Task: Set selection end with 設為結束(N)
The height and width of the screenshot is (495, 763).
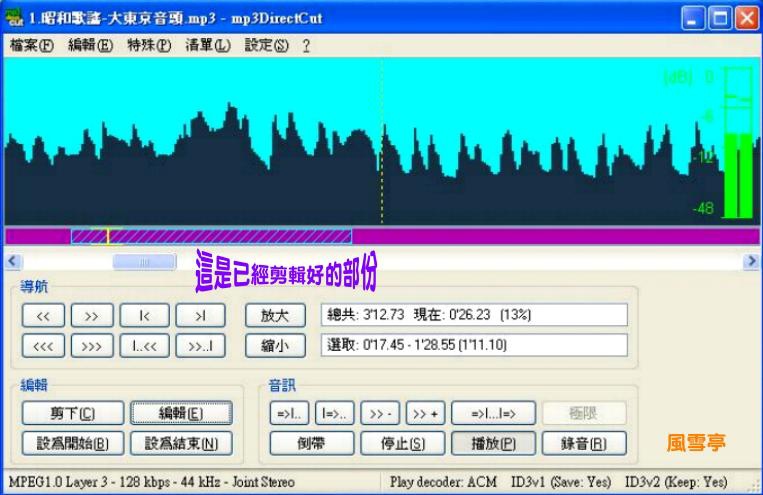Action: coord(181,443)
